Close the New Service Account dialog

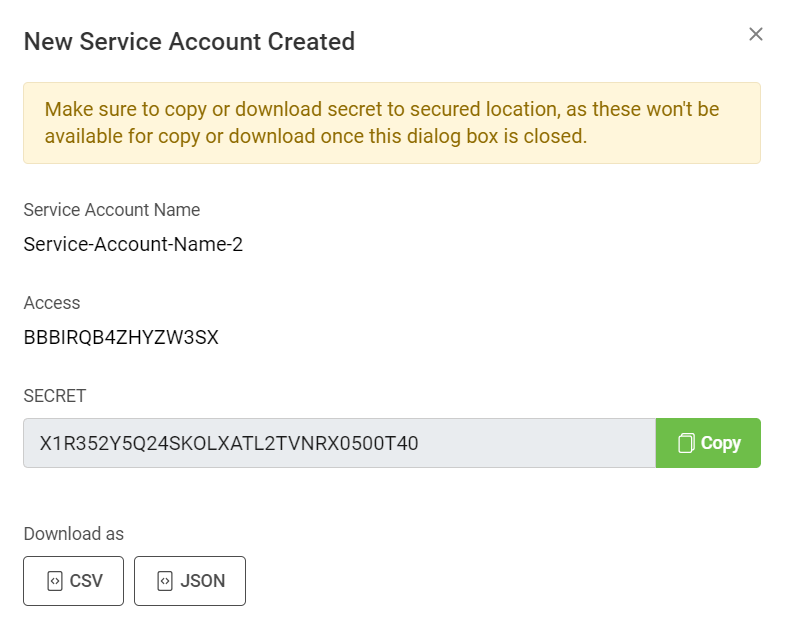(x=756, y=34)
